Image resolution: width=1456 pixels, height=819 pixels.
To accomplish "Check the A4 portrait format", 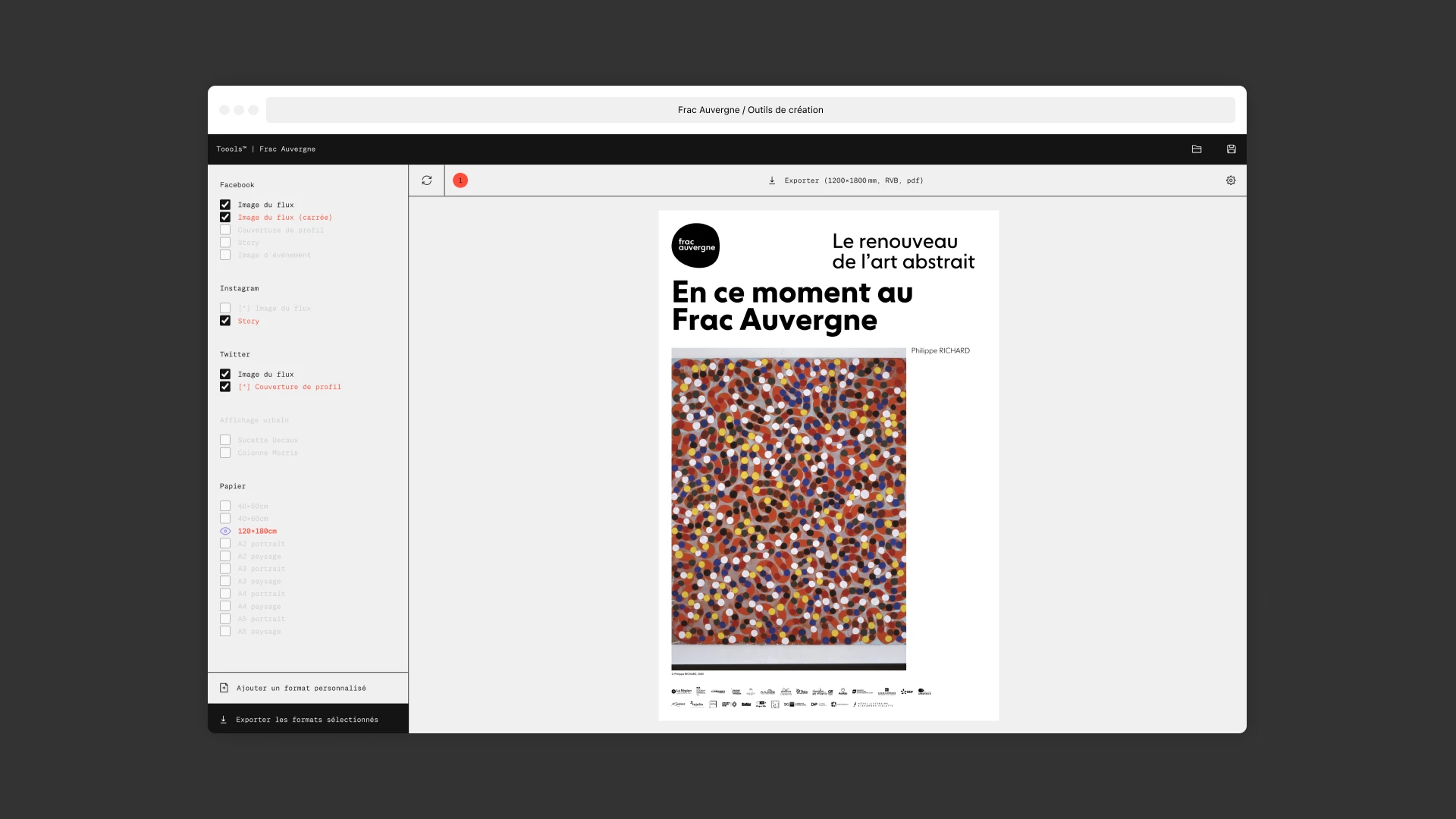I will pos(225,594).
